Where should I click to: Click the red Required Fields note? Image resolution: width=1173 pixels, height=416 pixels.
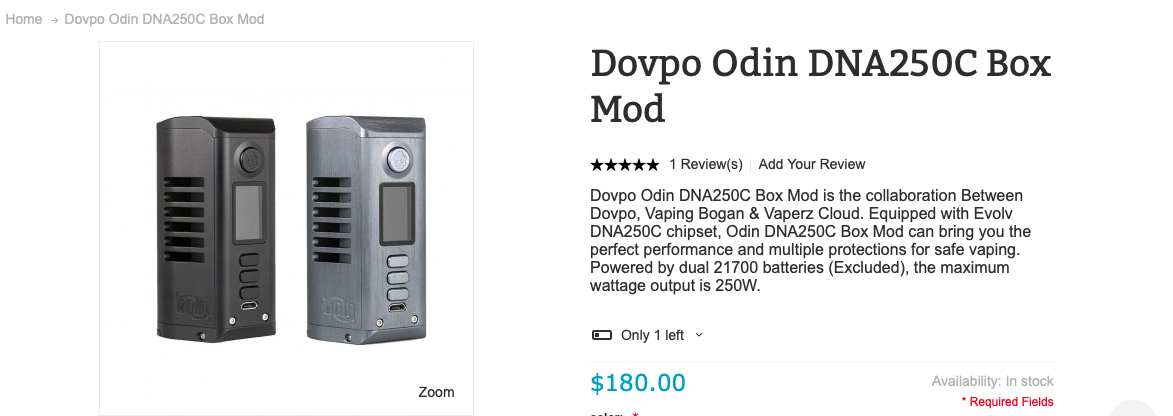pos(1007,402)
